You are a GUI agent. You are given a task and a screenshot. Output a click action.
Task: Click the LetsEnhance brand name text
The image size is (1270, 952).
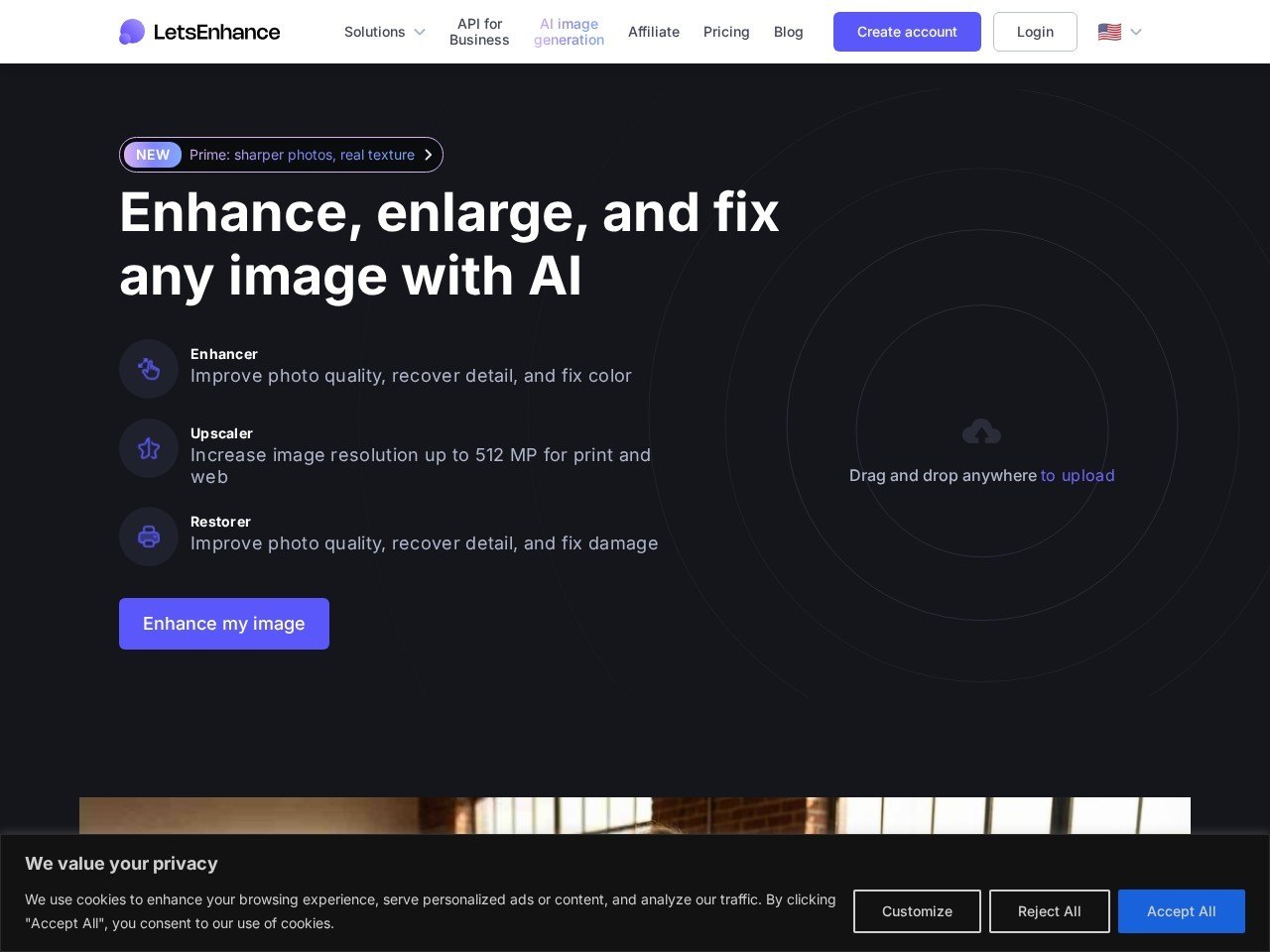(216, 32)
